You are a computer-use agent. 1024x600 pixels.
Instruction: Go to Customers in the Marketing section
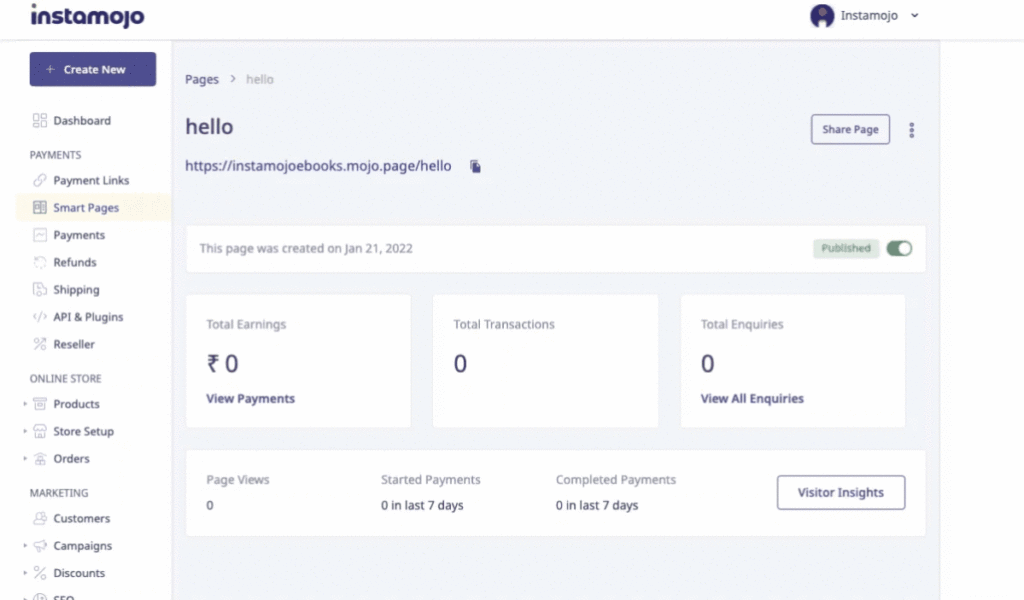click(81, 519)
